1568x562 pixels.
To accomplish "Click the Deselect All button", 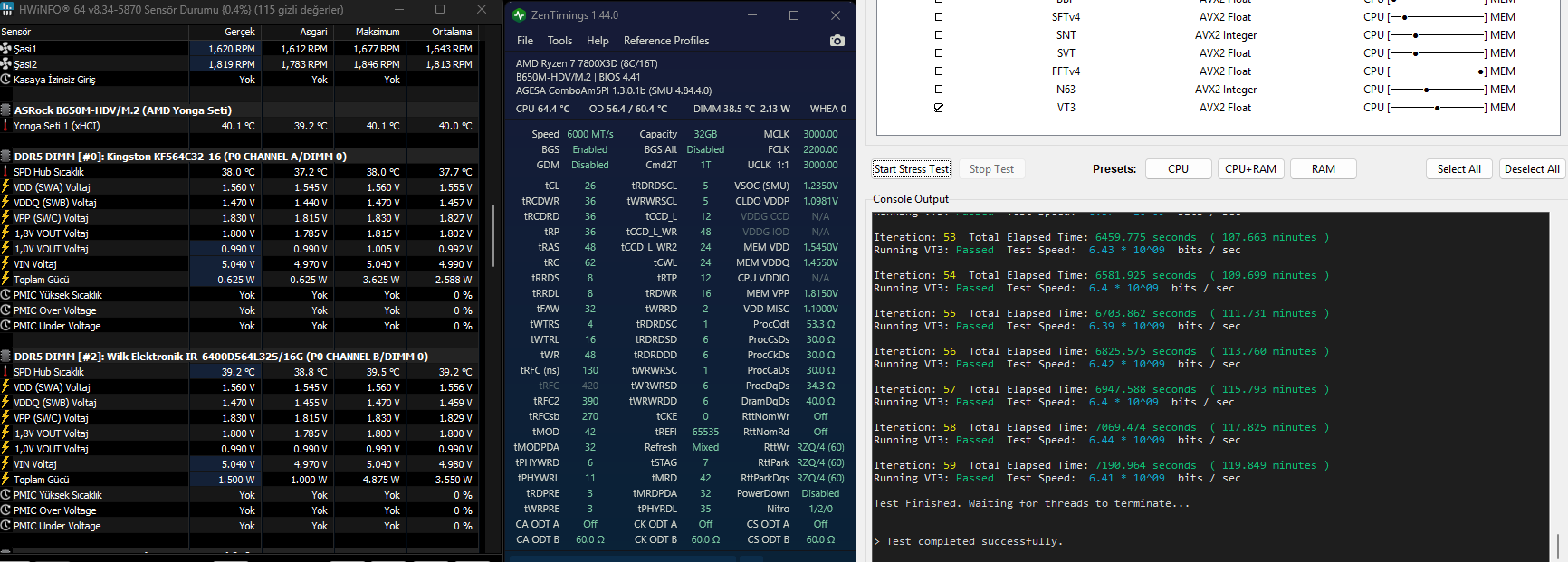I will pyautogui.click(x=1532, y=169).
